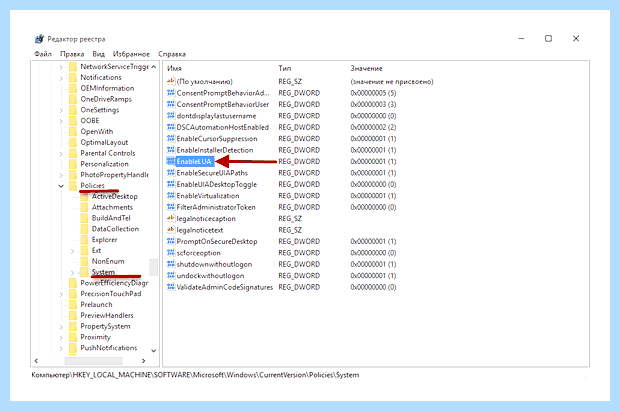The width and height of the screenshot is (620, 411).
Task: Click the Explorer folder icon
Action: 84,240
